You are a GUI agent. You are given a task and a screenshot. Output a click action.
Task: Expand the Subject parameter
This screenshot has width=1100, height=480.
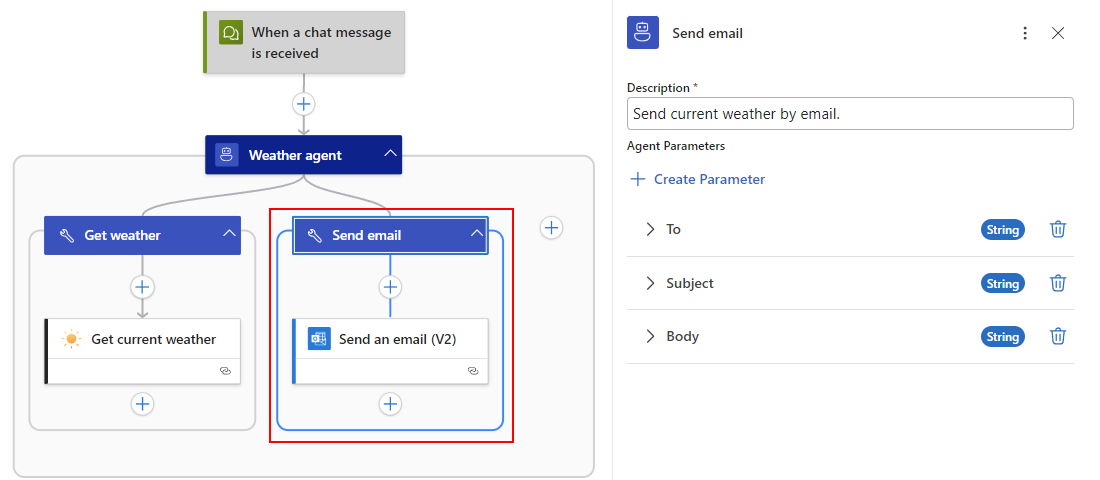coord(650,283)
